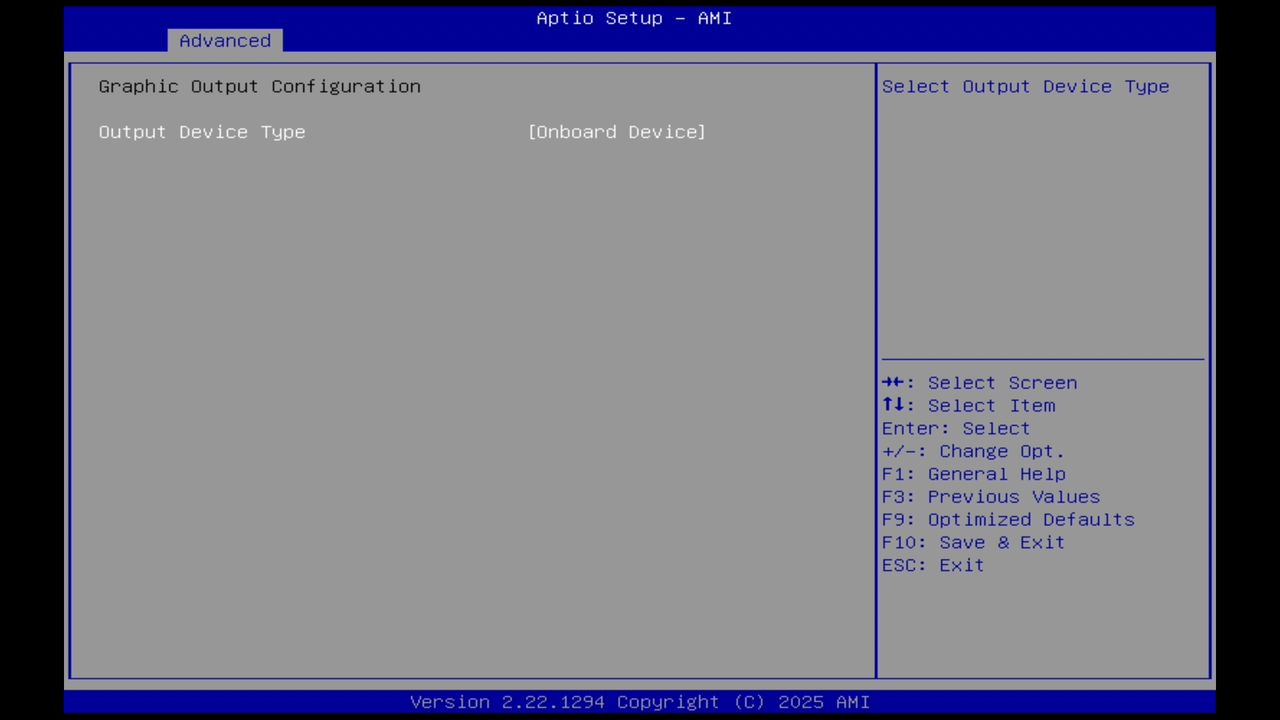1280x720 pixels.
Task: Click inside the help pane divider line
Action: click(x=1042, y=357)
